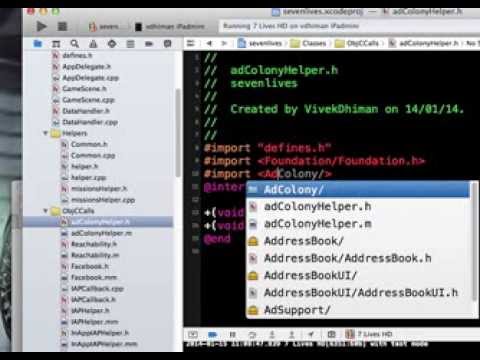The height and width of the screenshot is (360, 480).
Task: Open the Log navigator icon
Action: pos(168,43)
